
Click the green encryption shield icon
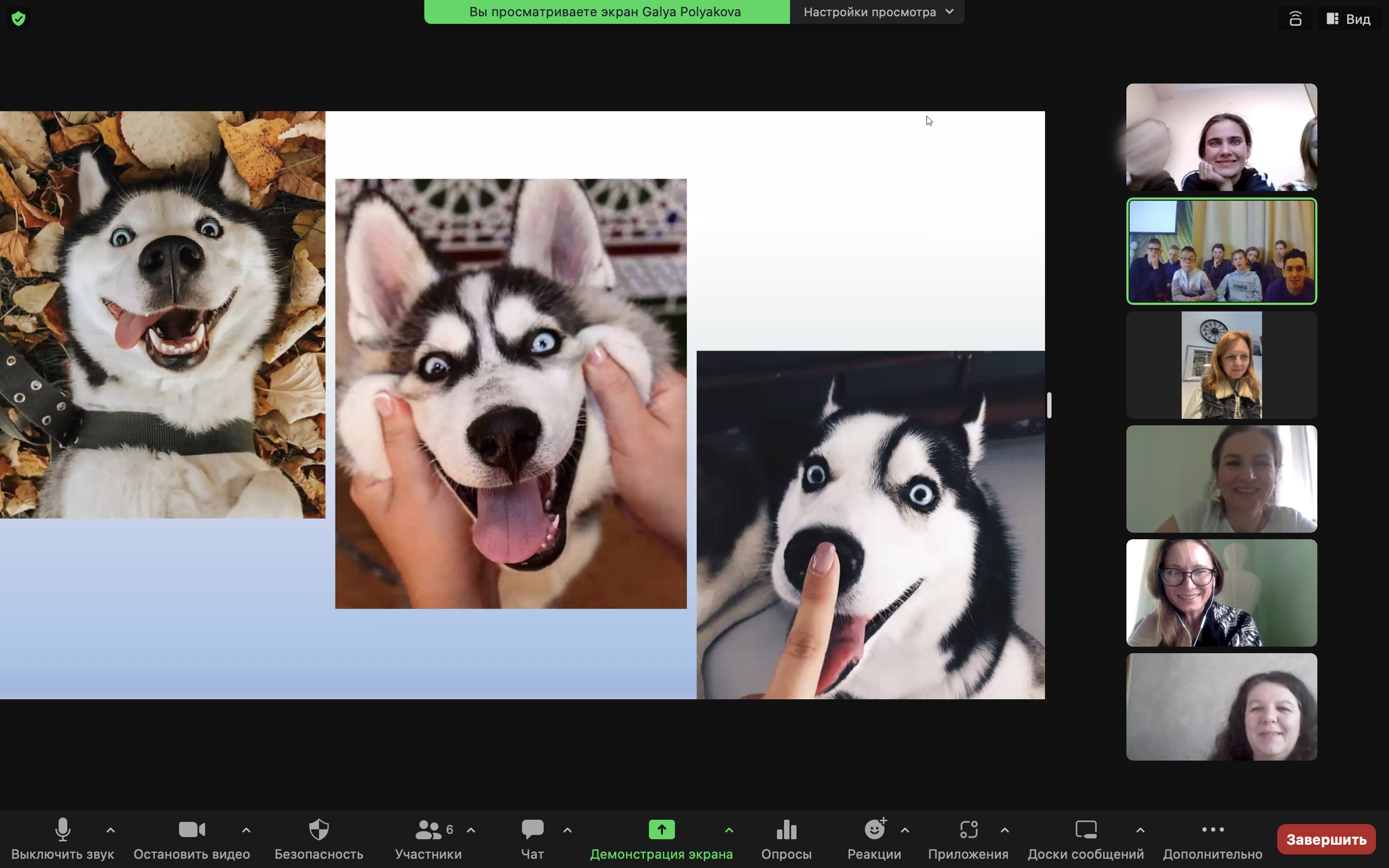click(18, 18)
